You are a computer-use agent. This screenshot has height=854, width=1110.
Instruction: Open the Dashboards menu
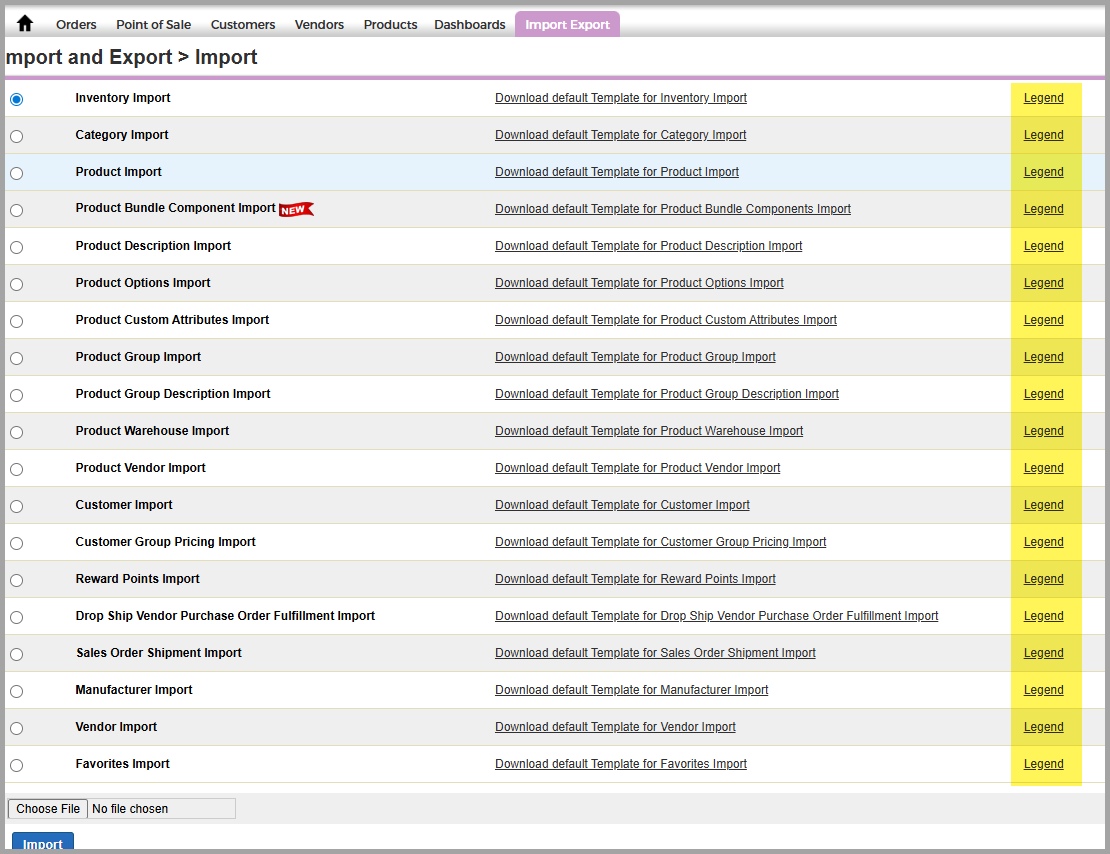tap(469, 25)
